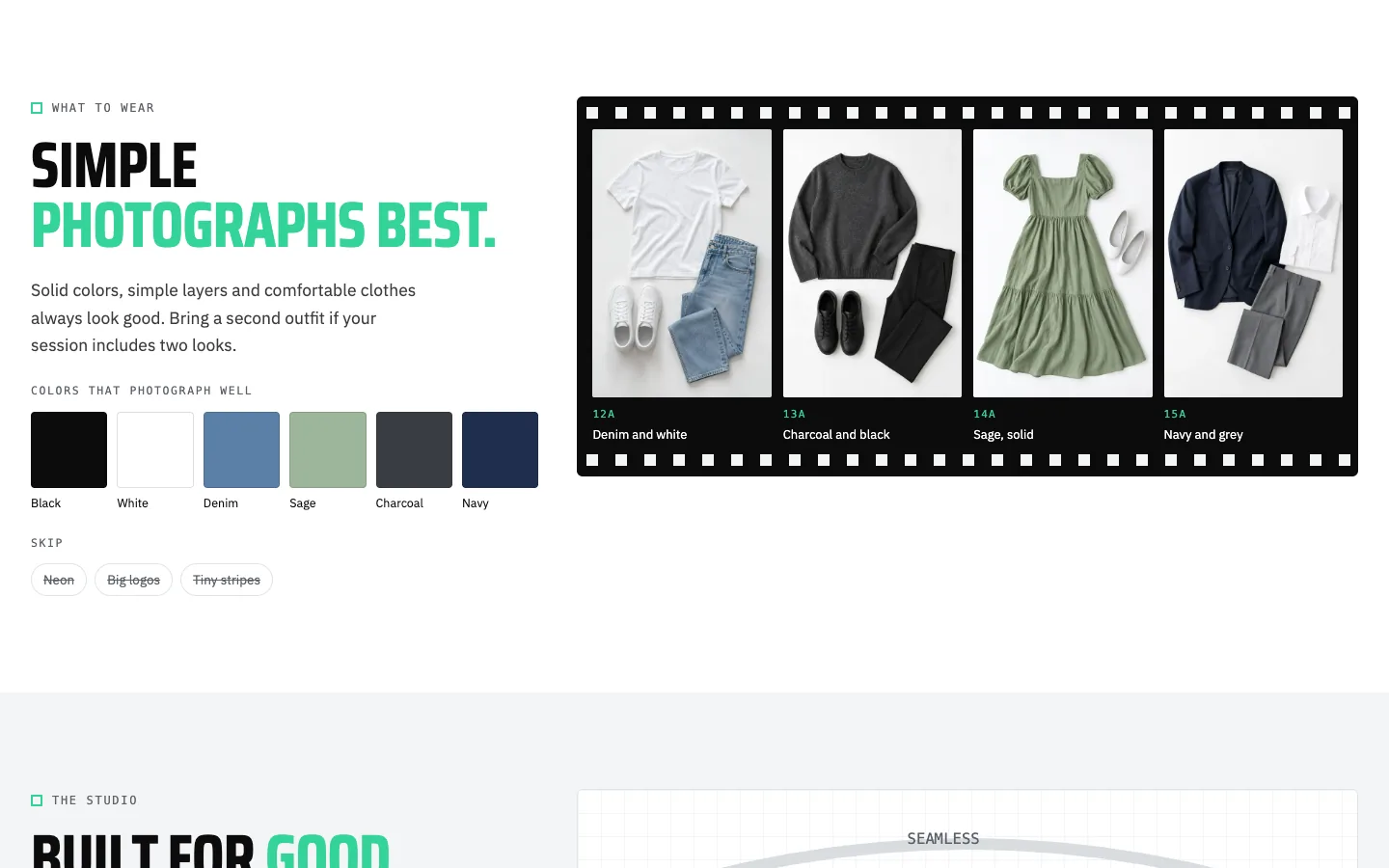
Task: Click the 'THE STUDIO' section label
Action: [95, 800]
